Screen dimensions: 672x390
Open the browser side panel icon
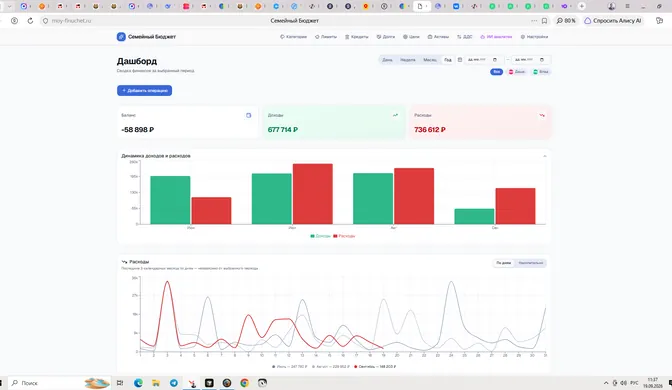click(660, 21)
